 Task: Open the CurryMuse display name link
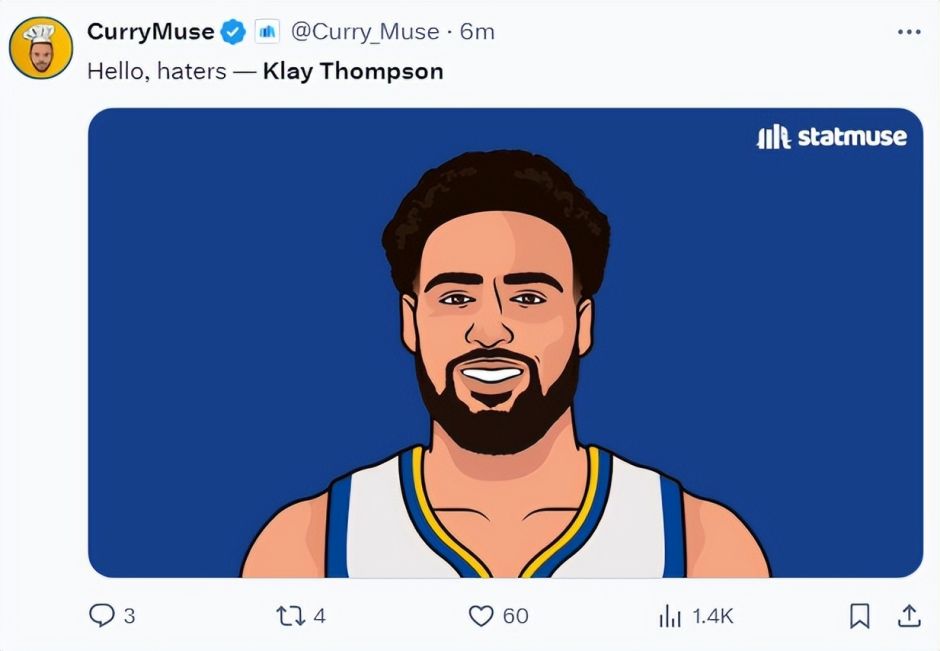(x=150, y=32)
